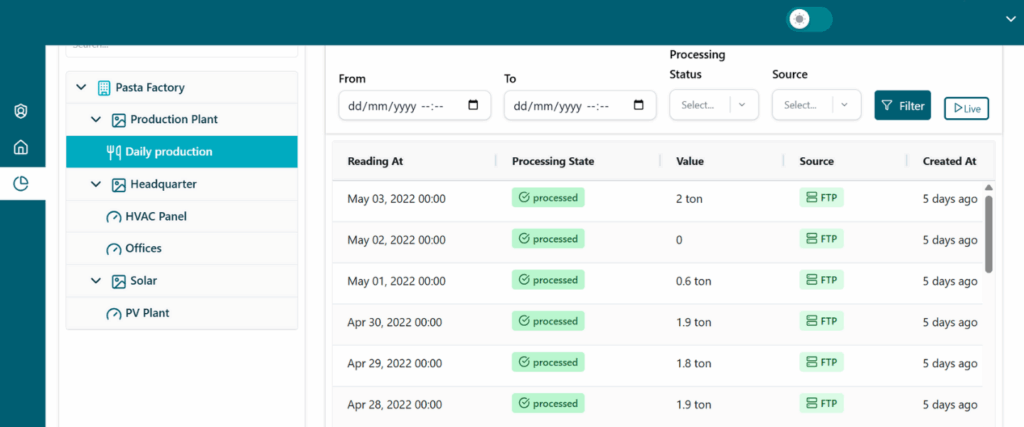Select the Offices tree item

point(143,248)
